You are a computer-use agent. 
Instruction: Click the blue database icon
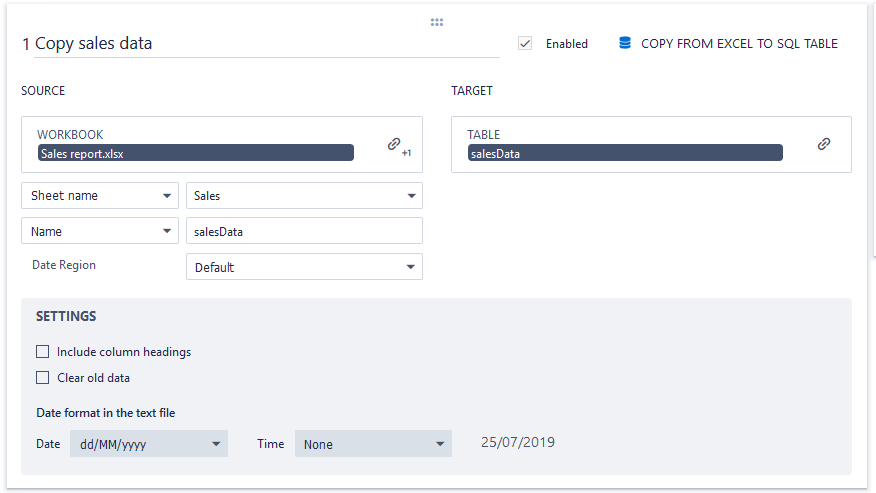pos(625,43)
